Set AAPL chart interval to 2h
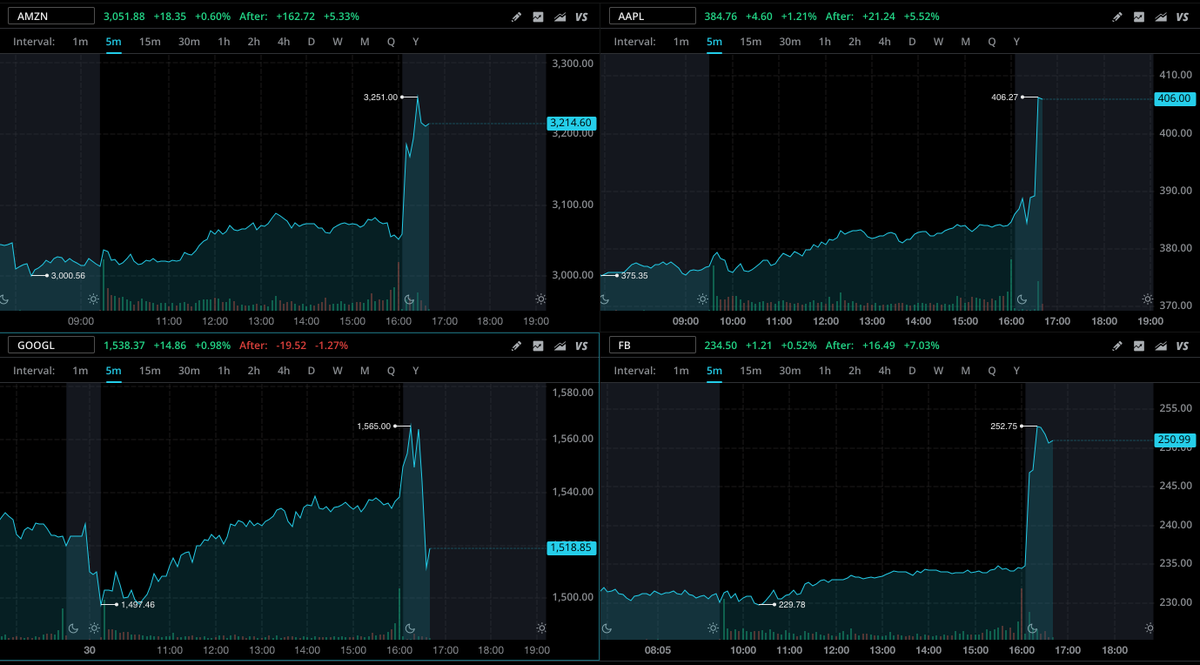 (855, 42)
